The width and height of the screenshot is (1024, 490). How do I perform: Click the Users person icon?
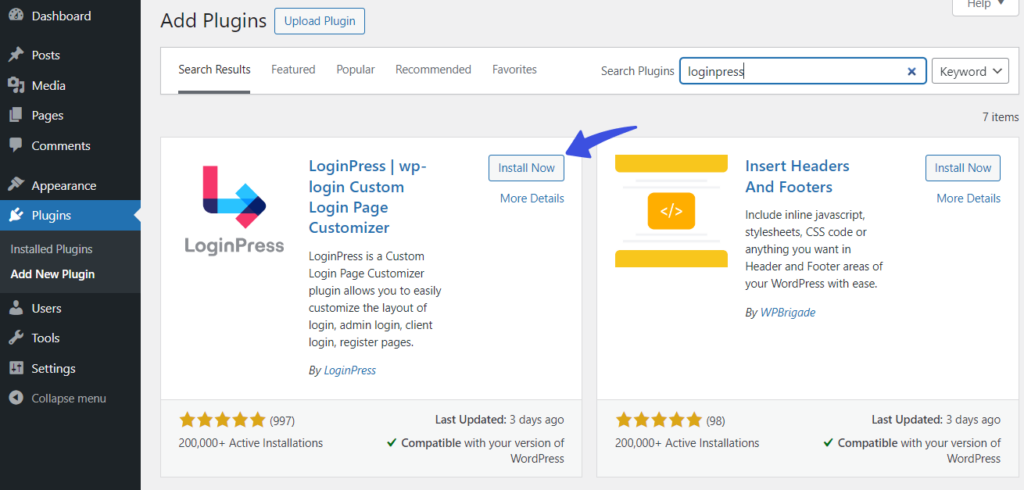coord(16,308)
